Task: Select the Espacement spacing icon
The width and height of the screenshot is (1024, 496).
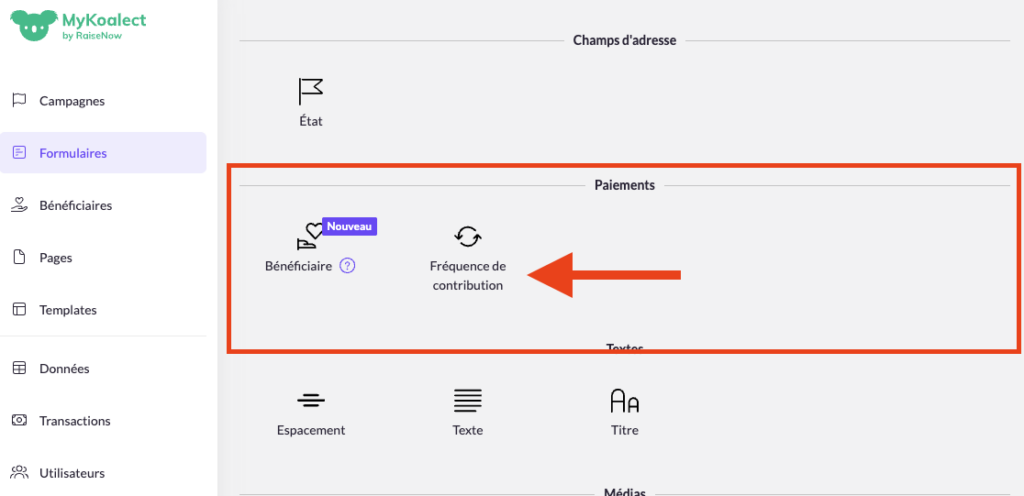Action: point(311,401)
